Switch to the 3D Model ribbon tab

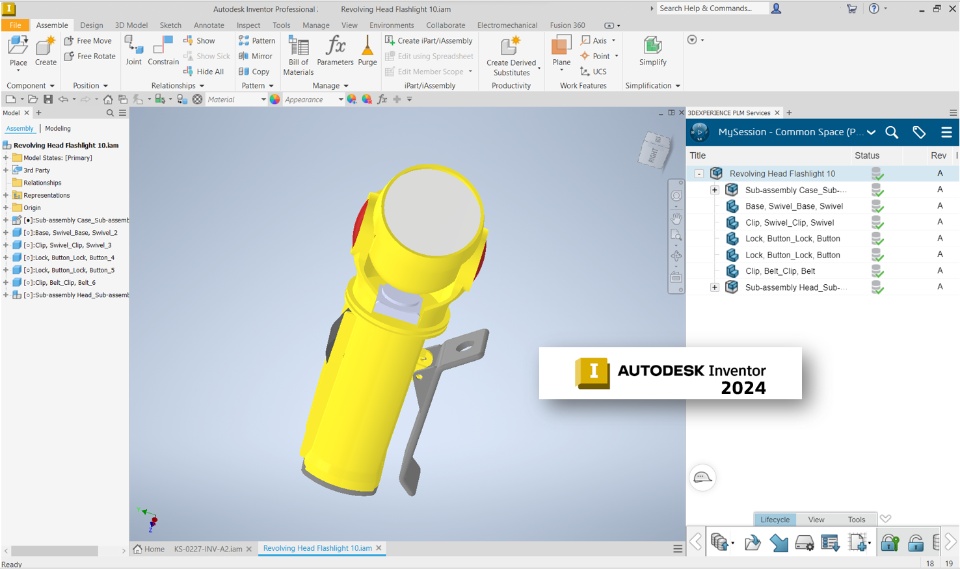coord(131,25)
